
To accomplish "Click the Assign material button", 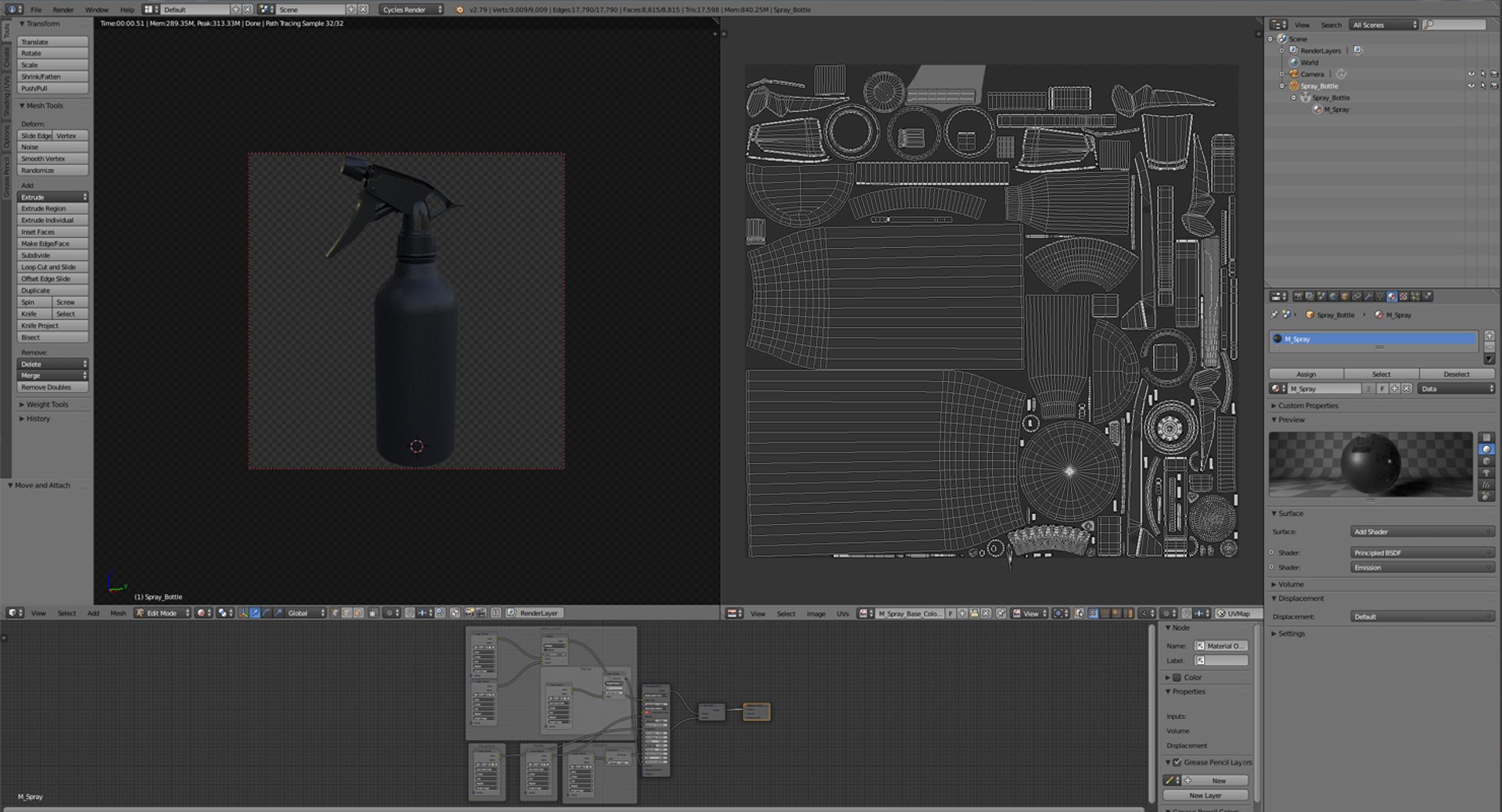I will [x=1306, y=374].
